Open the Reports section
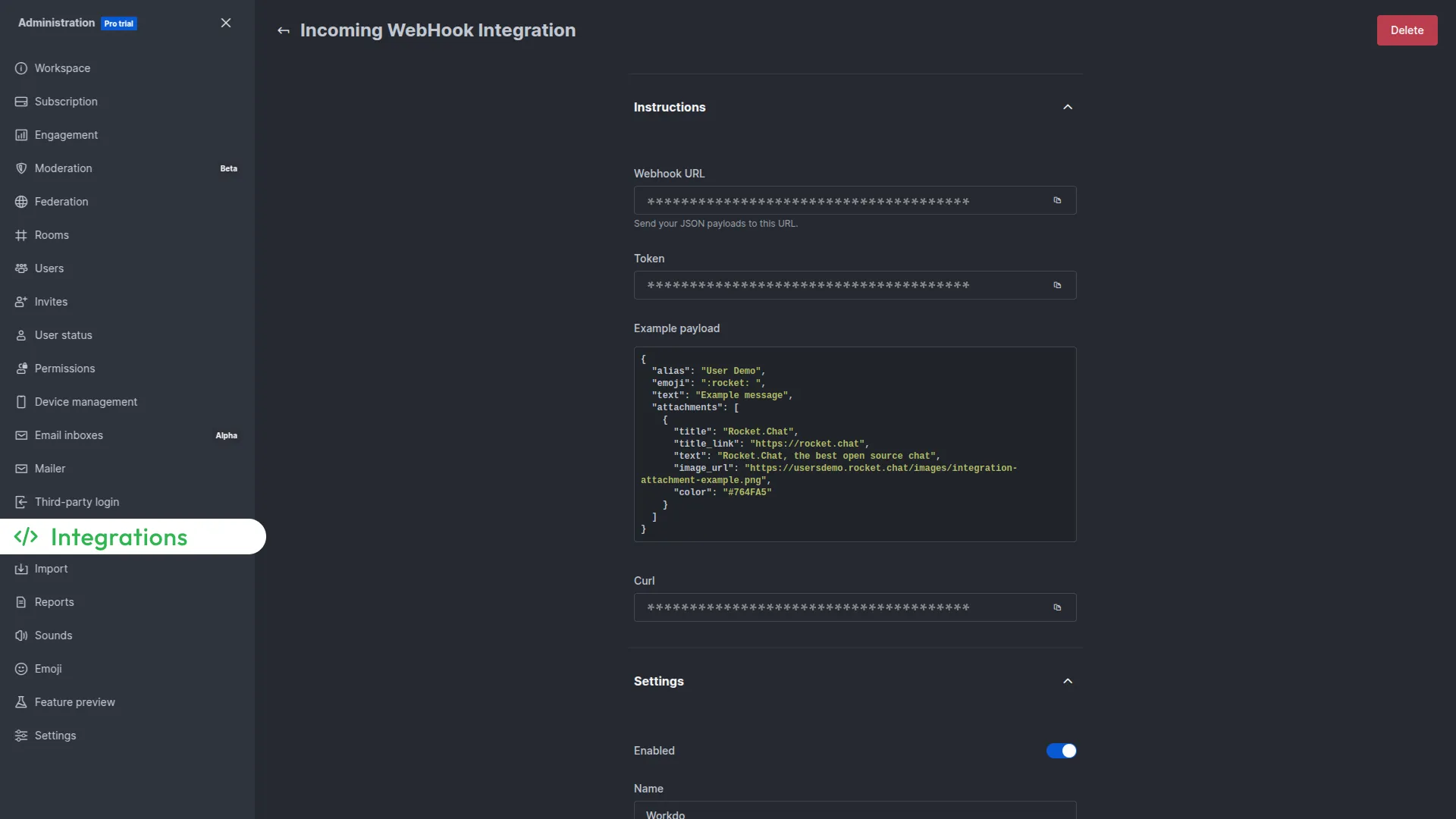The image size is (1456, 819). coord(54,601)
